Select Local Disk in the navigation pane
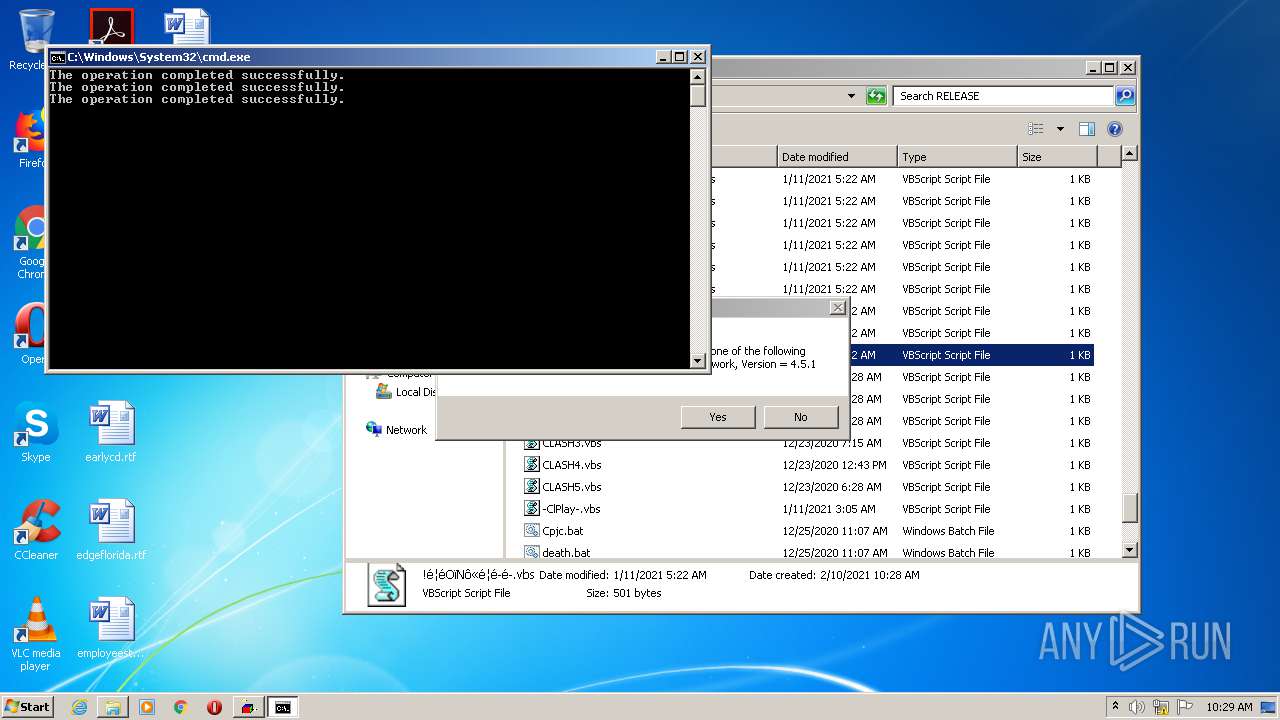1280x720 pixels. pos(406,392)
